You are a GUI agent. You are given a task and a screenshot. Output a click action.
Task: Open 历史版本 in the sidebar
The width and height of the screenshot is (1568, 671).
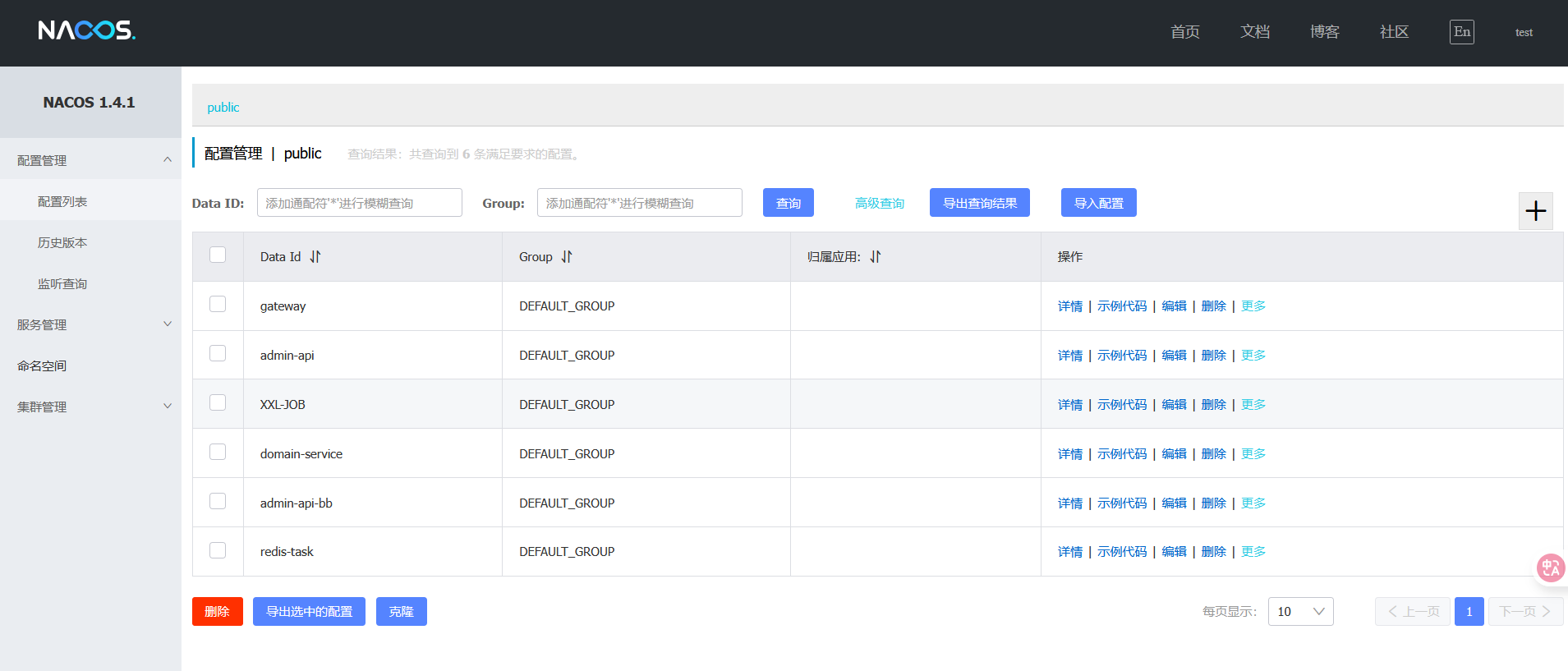62,242
